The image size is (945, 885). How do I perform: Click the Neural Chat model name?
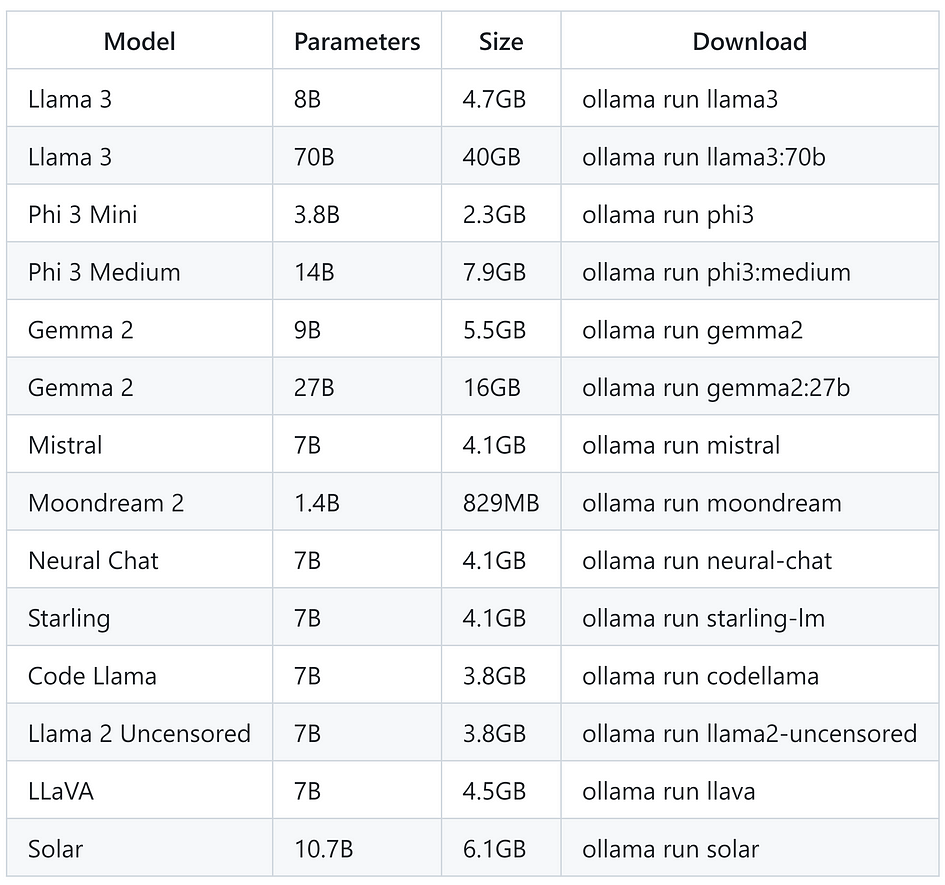93,561
